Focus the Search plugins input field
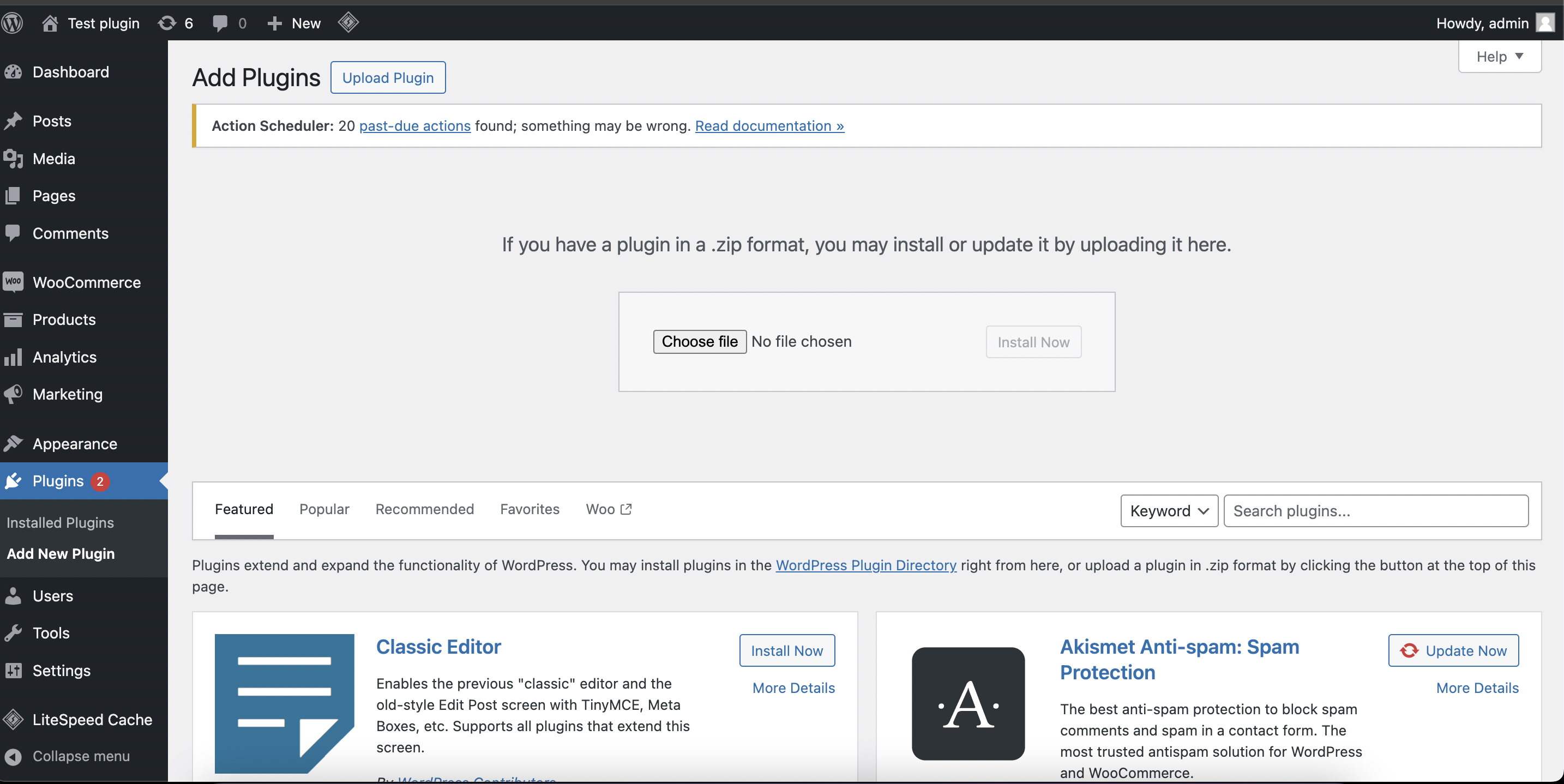The width and height of the screenshot is (1564, 784). pos(1375,511)
